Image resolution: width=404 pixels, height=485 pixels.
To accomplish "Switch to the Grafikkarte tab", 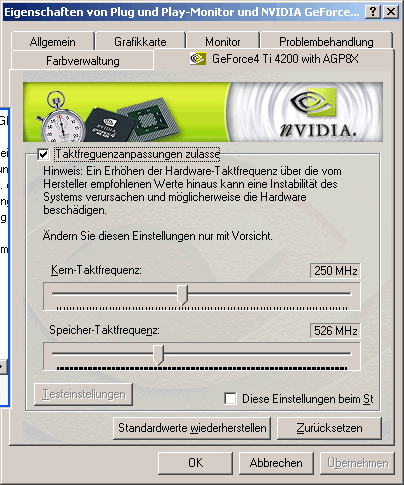I will 140,42.
